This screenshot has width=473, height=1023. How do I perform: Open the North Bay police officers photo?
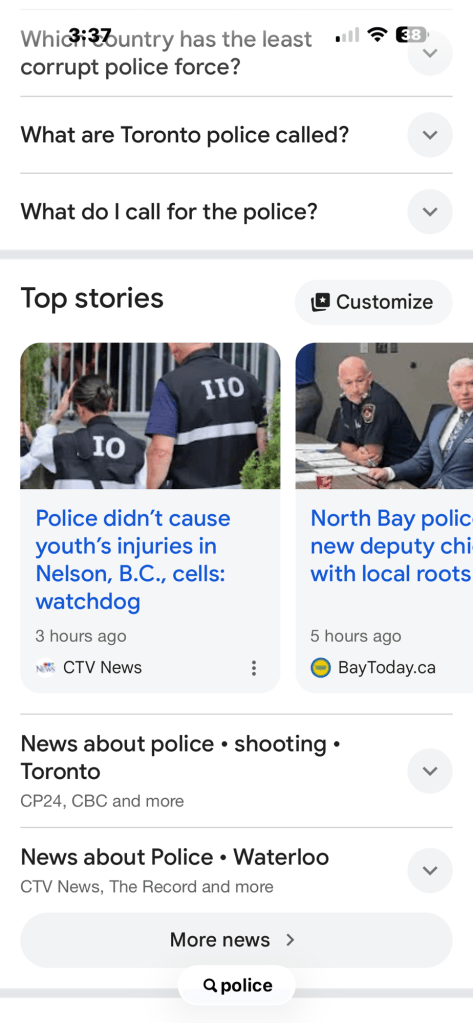coord(384,416)
